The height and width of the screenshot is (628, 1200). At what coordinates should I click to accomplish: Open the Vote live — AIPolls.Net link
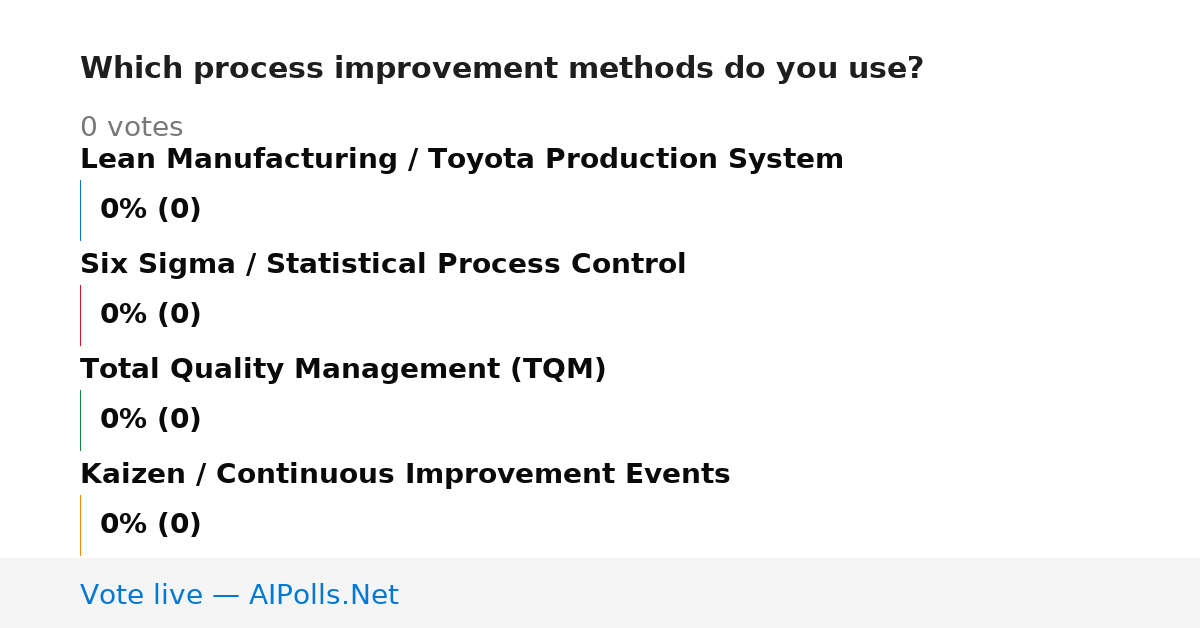239,595
